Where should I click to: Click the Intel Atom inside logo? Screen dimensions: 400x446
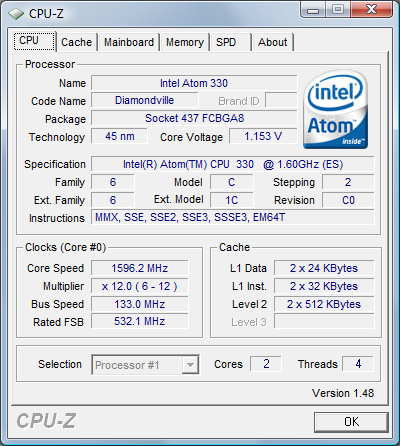(335, 109)
